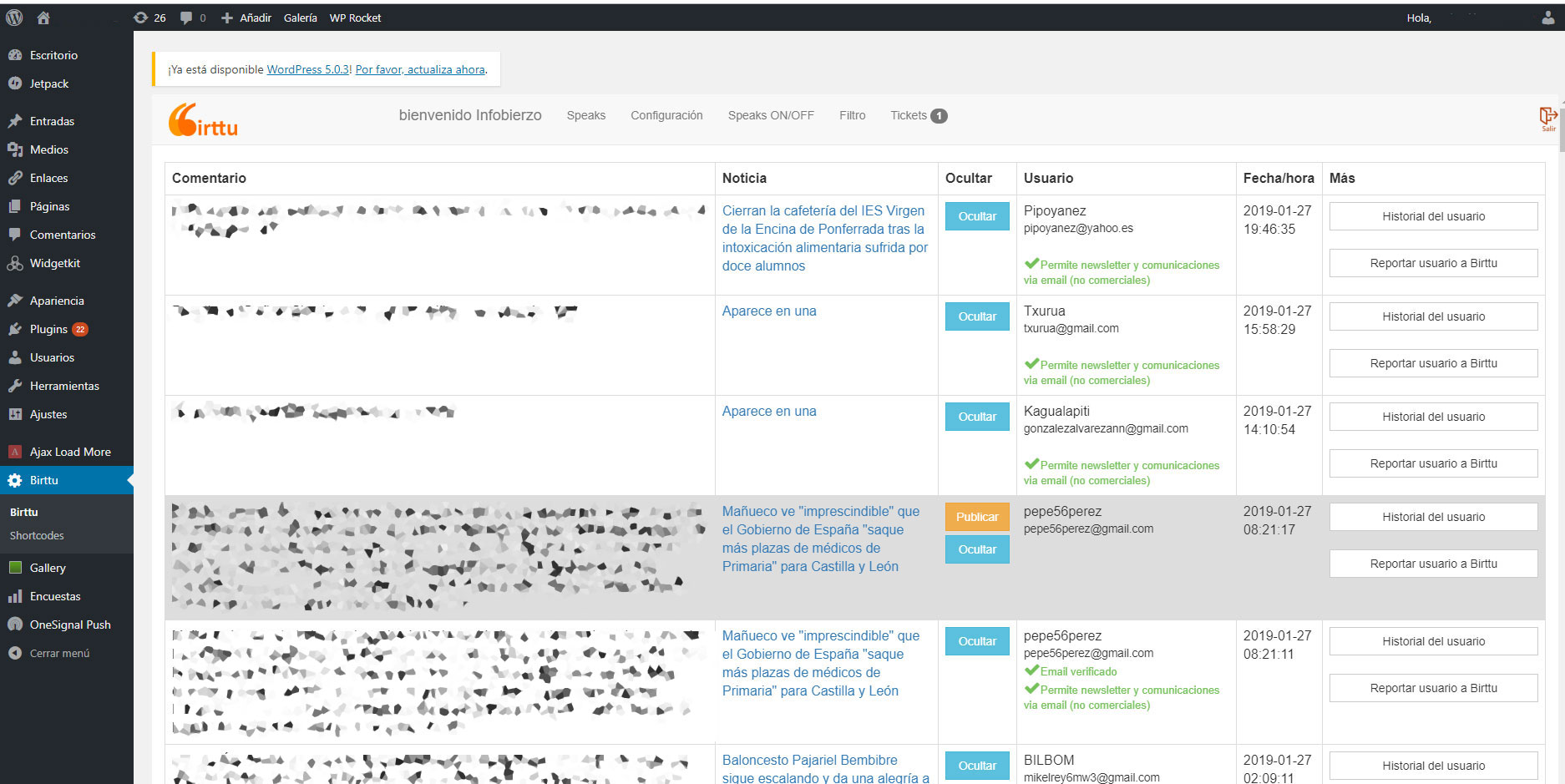Screen dimensions: 1565x784
Task: Hide Txurua's comment with Ocultar
Action: click(x=977, y=316)
